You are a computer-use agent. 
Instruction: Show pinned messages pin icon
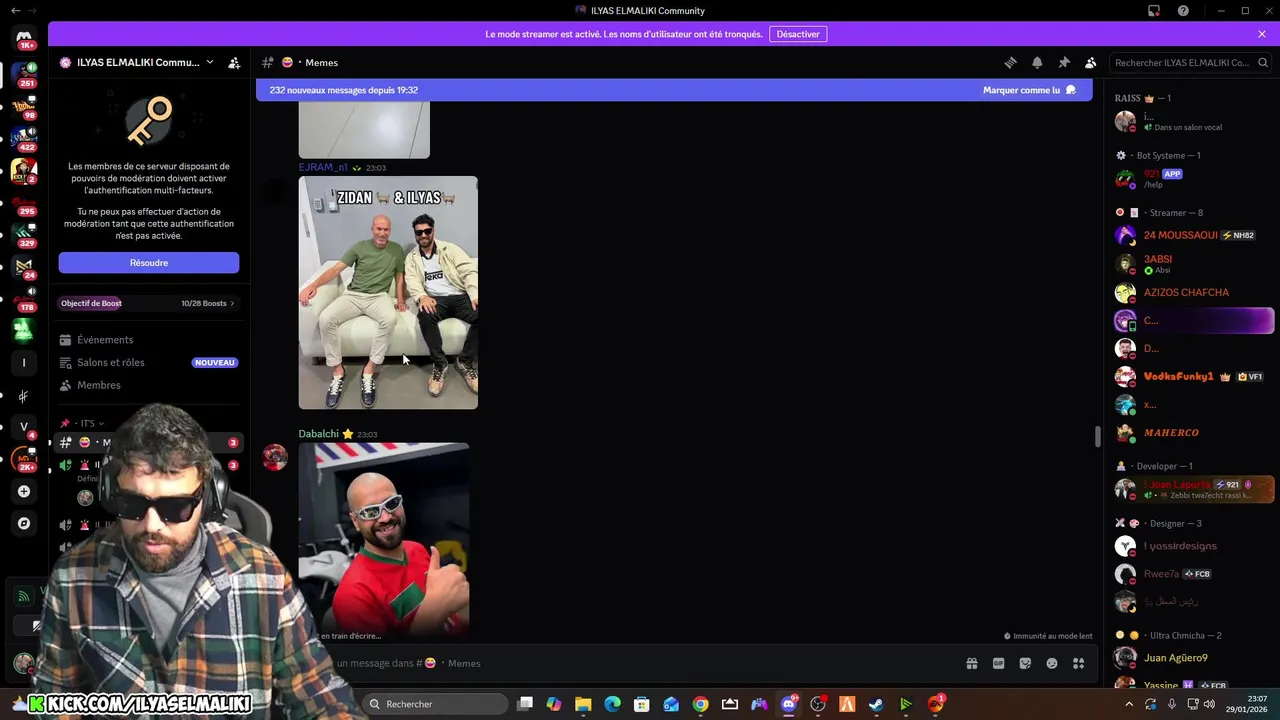[x=1064, y=62]
